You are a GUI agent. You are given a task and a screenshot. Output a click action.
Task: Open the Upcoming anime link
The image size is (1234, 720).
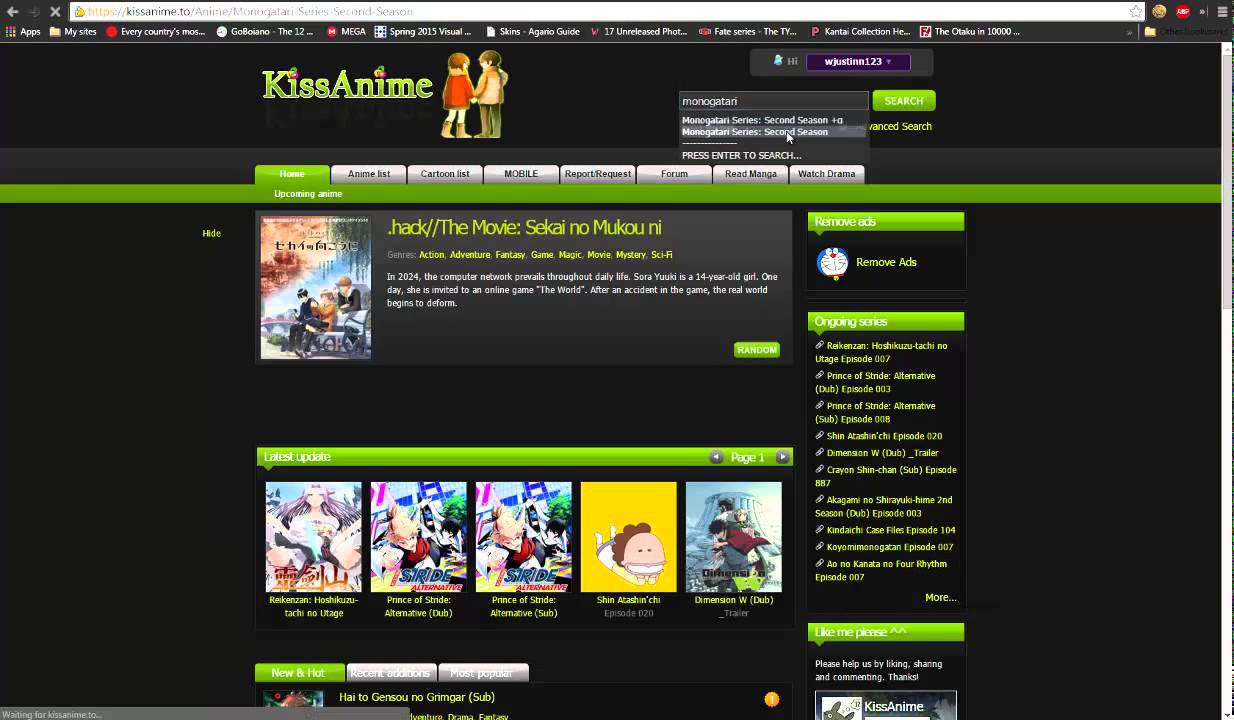tap(308, 194)
